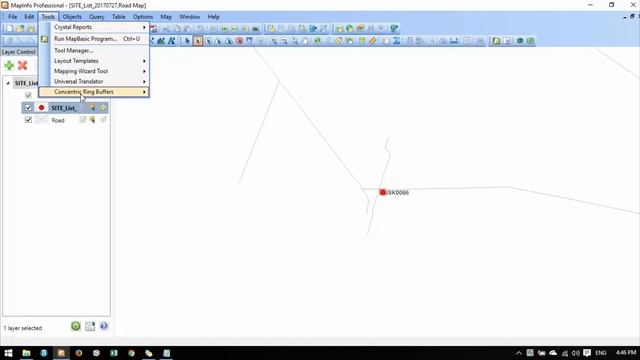Toggle the grayed checkbox above the SITE_List_ layer

(x=28, y=95)
